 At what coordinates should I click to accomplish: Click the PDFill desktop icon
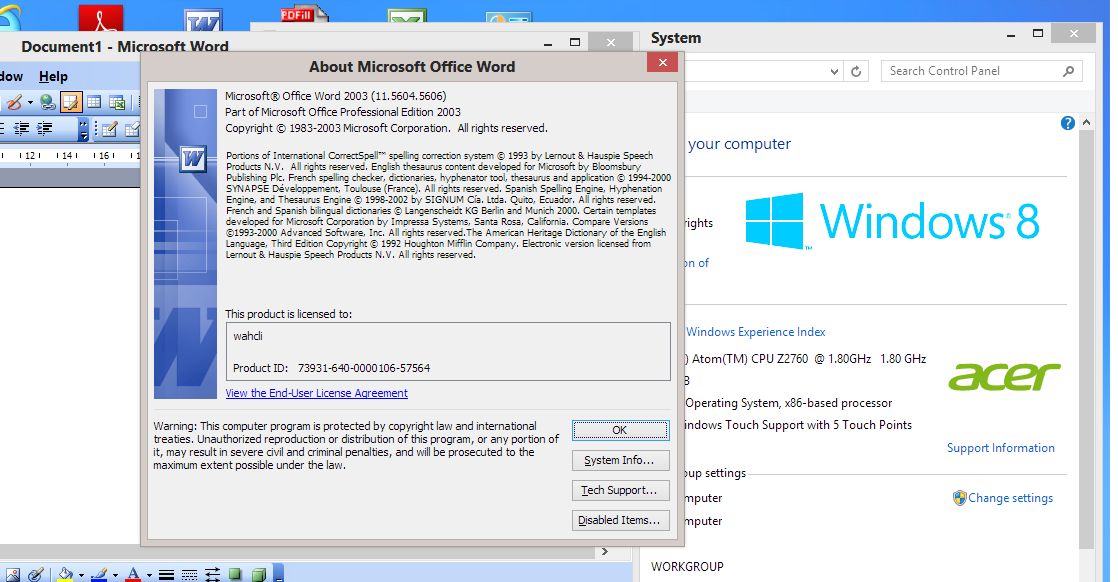tap(303, 14)
